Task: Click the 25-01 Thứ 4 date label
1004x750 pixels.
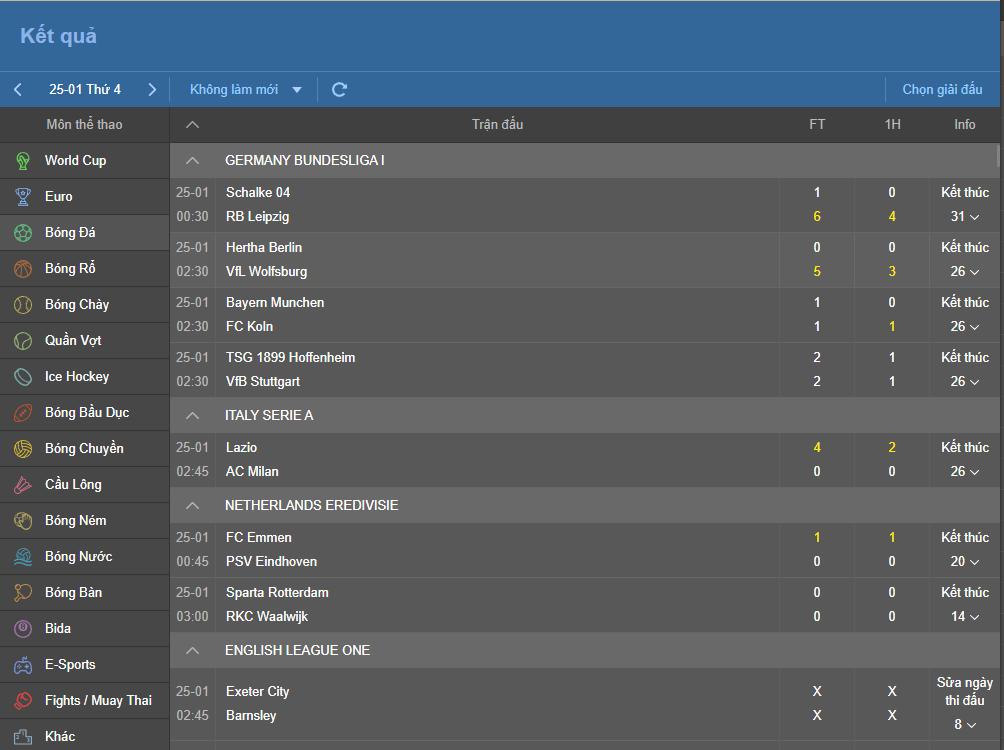Action: pos(85,90)
